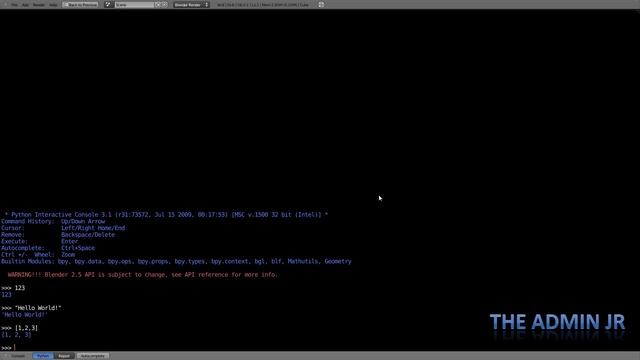Click the Python Interactive Console 3.1 header line
The height and width of the screenshot is (360, 640).
pyautogui.click(x=166, y=214)
